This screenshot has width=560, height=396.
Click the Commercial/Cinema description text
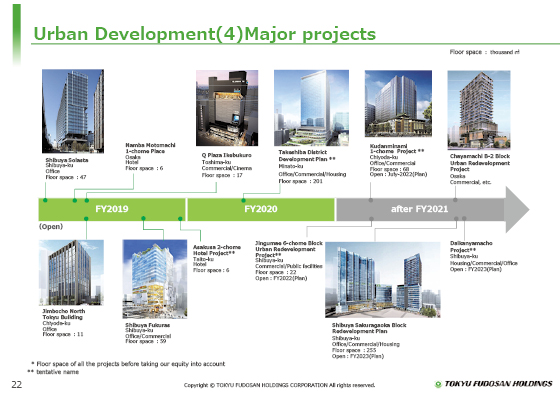coord(227,168)
